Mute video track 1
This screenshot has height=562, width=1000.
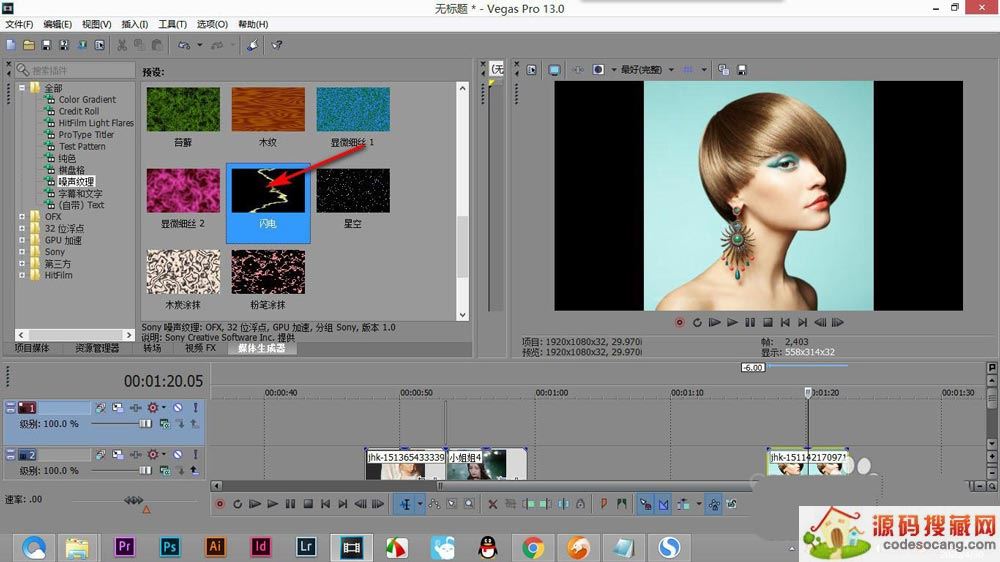177,408
